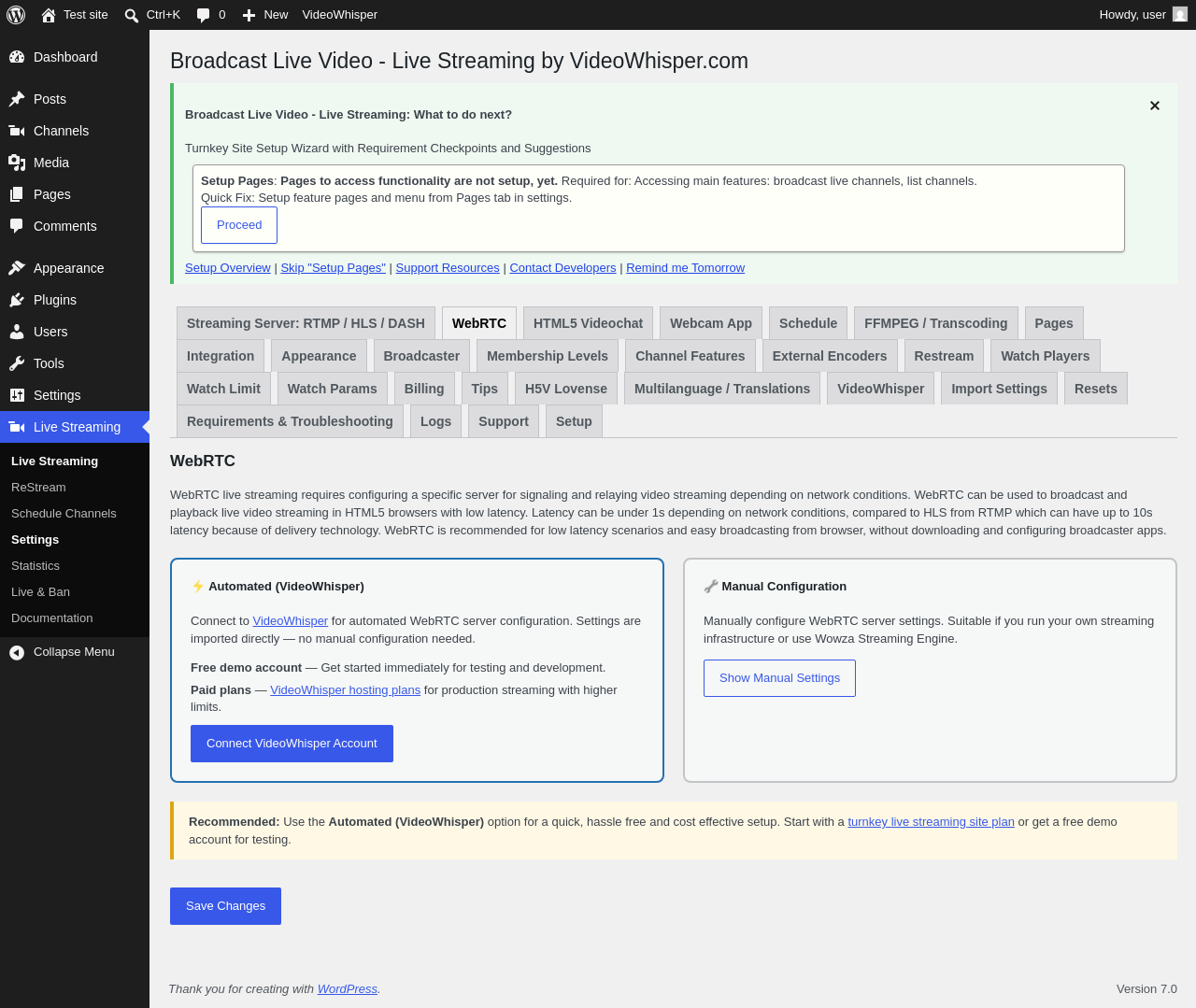
Task: Click the plus New content icon
Action: [x=249, y=15]
